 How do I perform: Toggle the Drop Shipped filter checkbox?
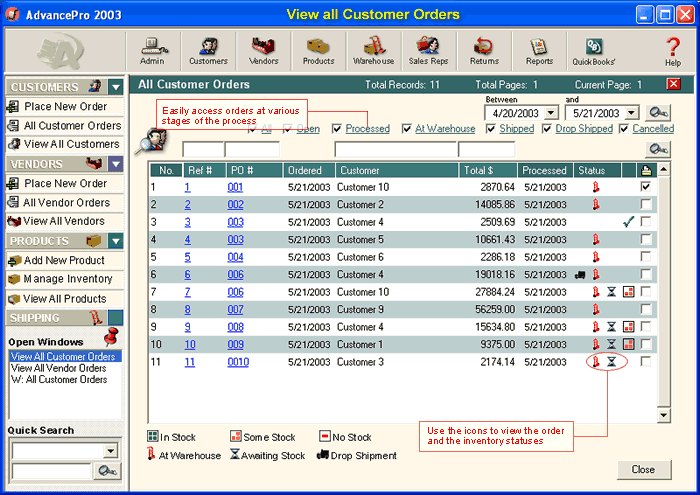point(546,129)
